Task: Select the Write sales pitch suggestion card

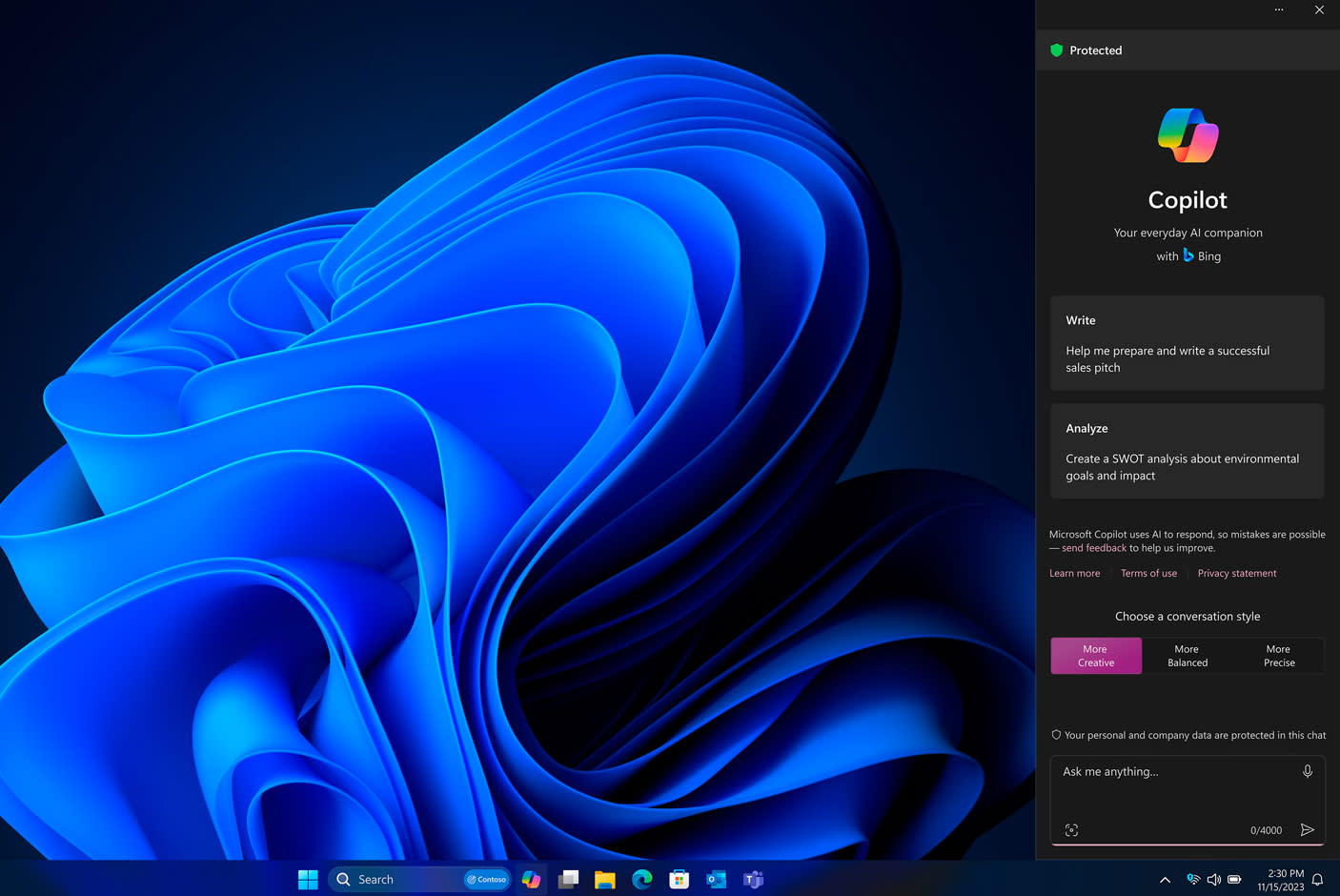Action: pos(1187,343)
